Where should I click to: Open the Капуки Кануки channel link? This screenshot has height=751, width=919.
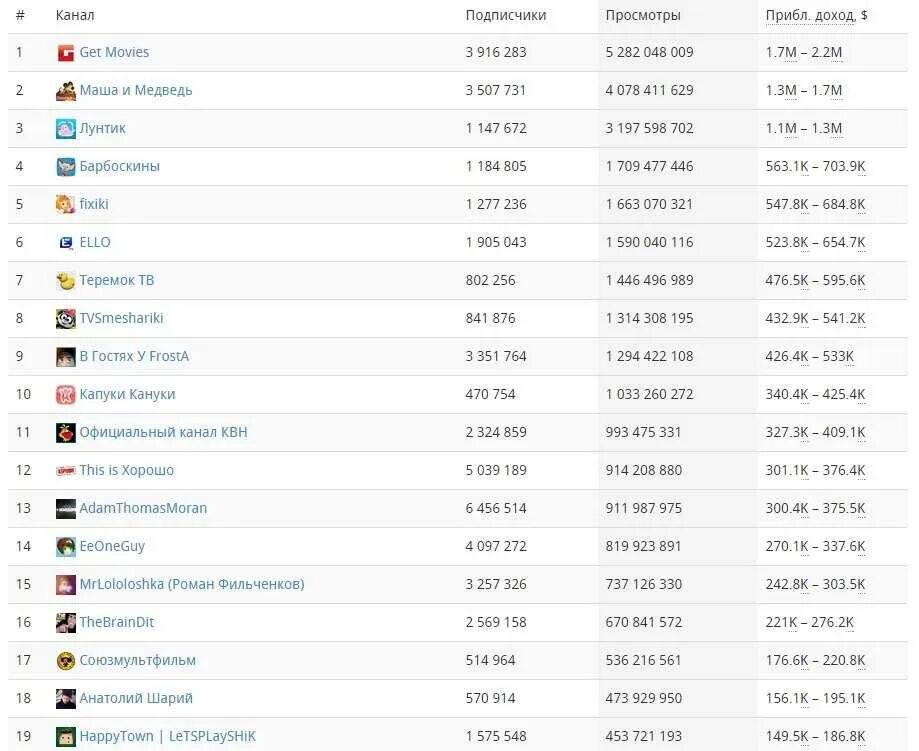point(127,395)
